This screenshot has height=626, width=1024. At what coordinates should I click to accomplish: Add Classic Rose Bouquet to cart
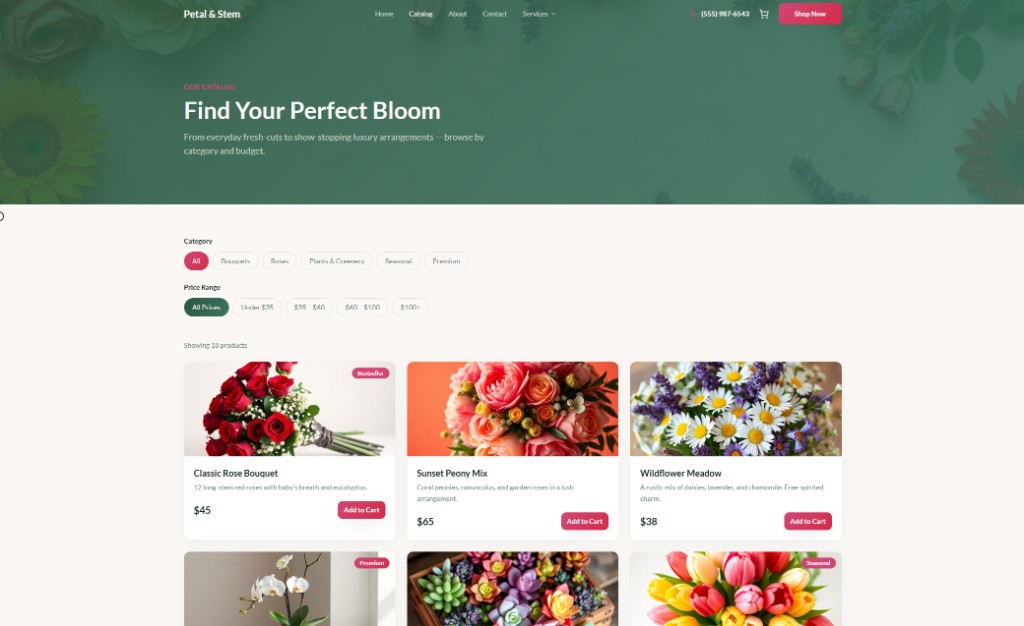click(x=361, y=510)
